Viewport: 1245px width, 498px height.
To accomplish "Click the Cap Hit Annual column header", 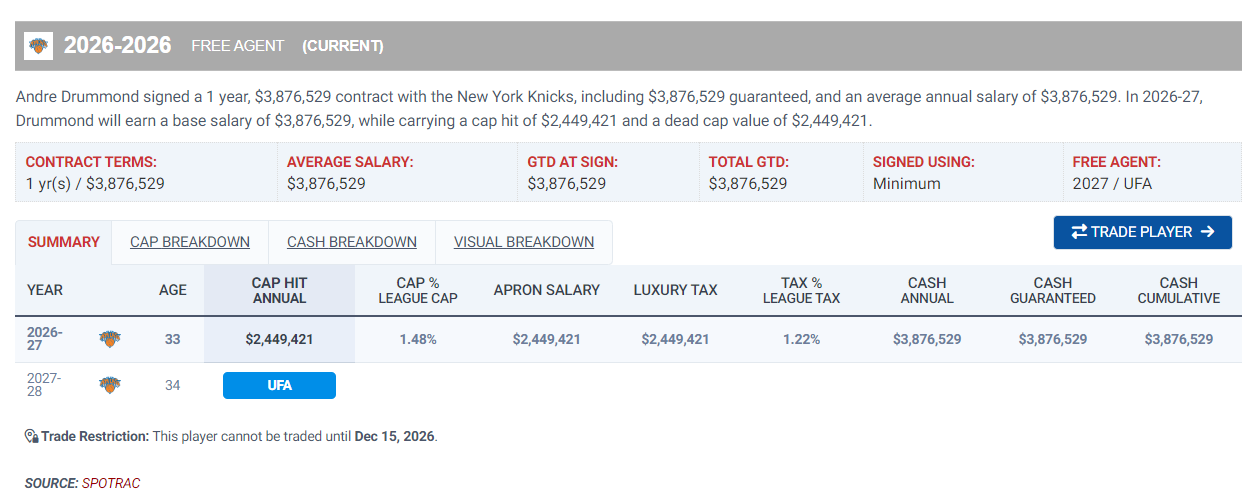I will click(280, 291).
